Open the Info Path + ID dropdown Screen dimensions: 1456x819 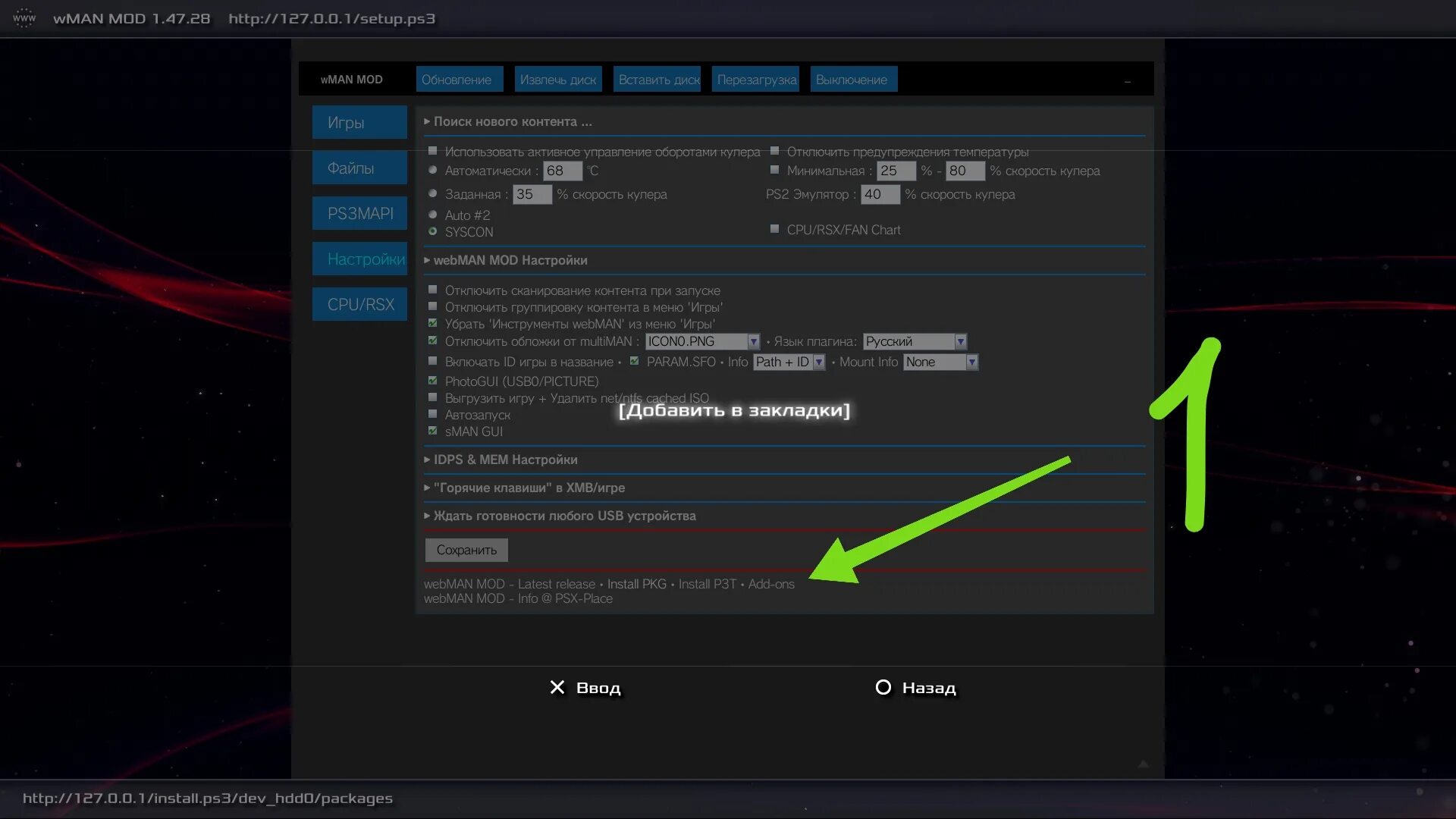coord(789,362)
